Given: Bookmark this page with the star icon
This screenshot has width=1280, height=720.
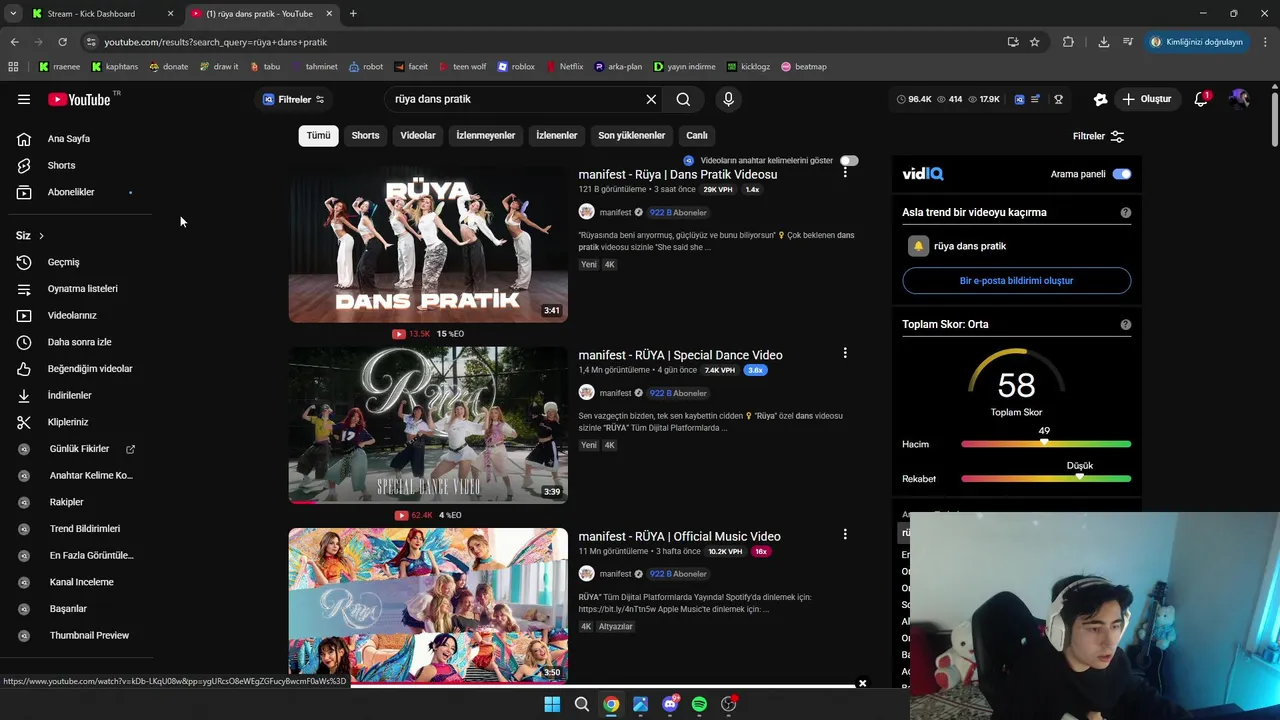Looking at the screenshot, I should (x=1035, y=42).
